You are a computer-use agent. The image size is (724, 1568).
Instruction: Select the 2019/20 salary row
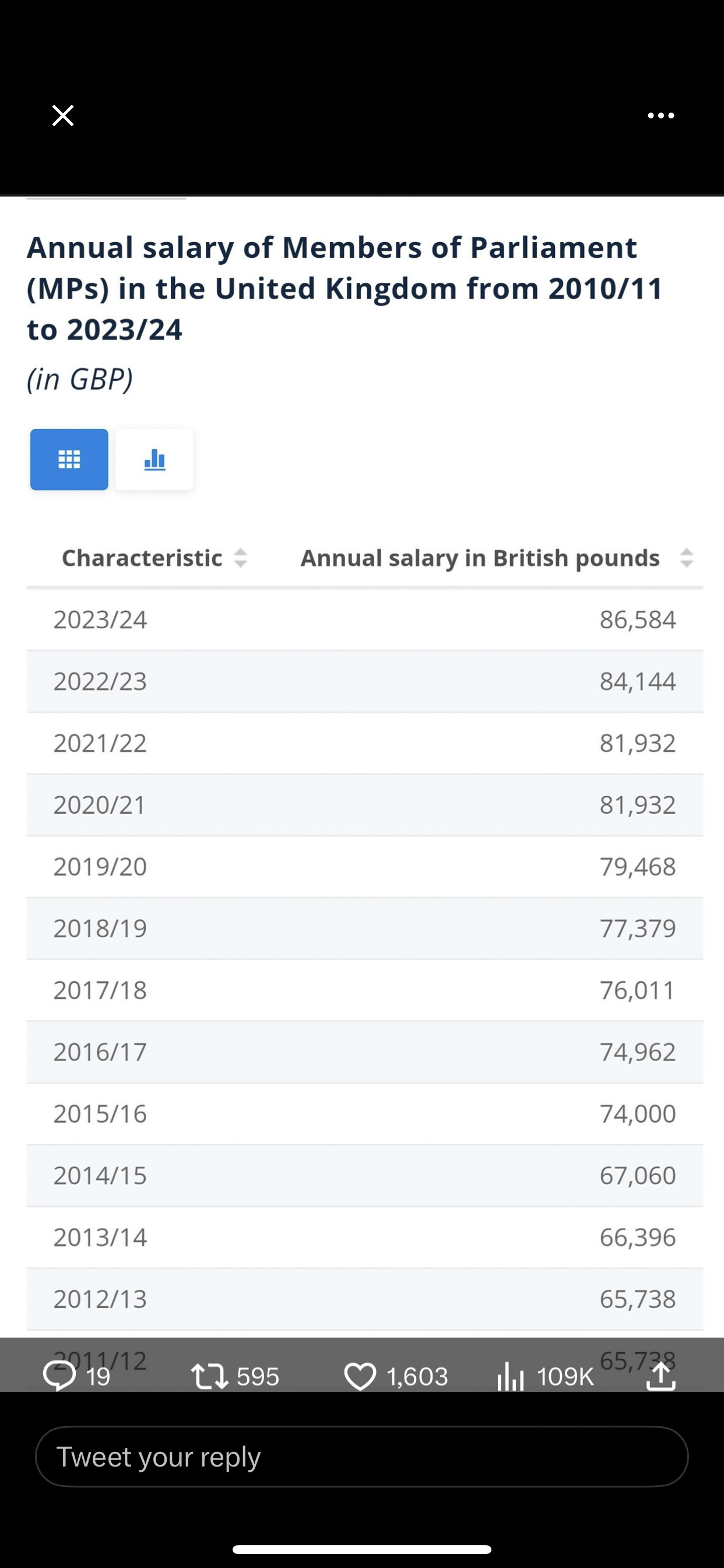click(x=365, y=867)
